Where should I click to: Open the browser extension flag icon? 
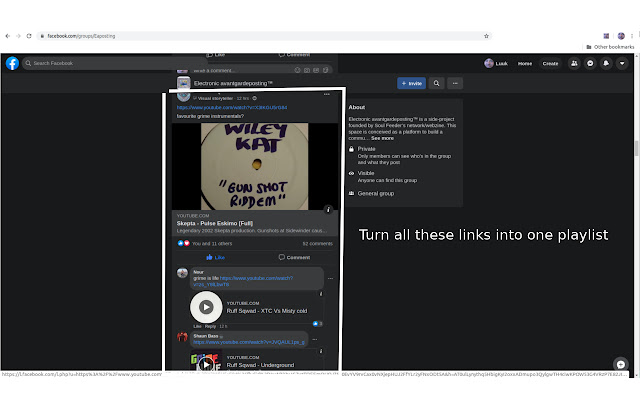tap(606, 36)
